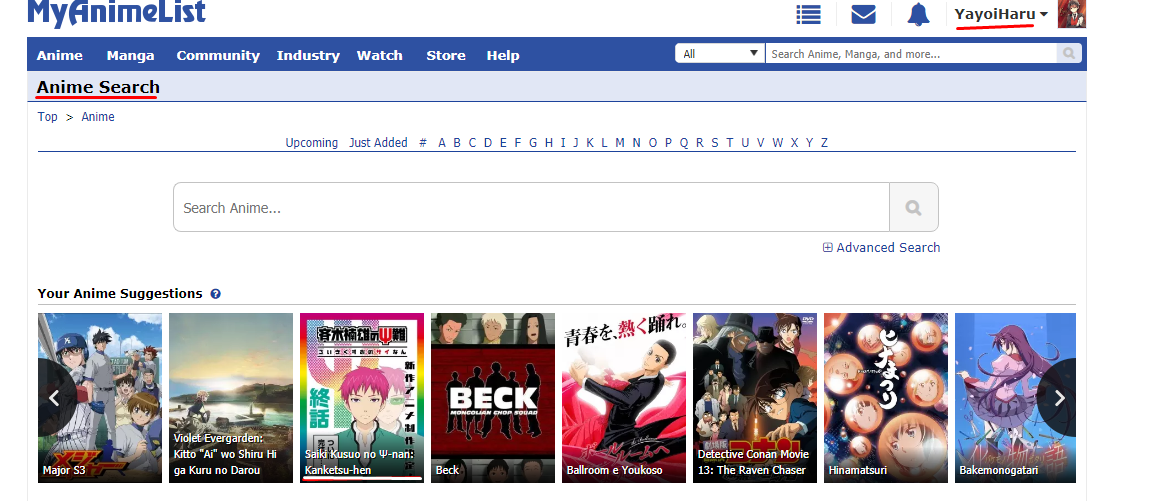Image resolution: width=1149 pixels, height=501 pixels.
Task: Open the Beck anime suggestion thumbnail
Action: tap(492, 397)
